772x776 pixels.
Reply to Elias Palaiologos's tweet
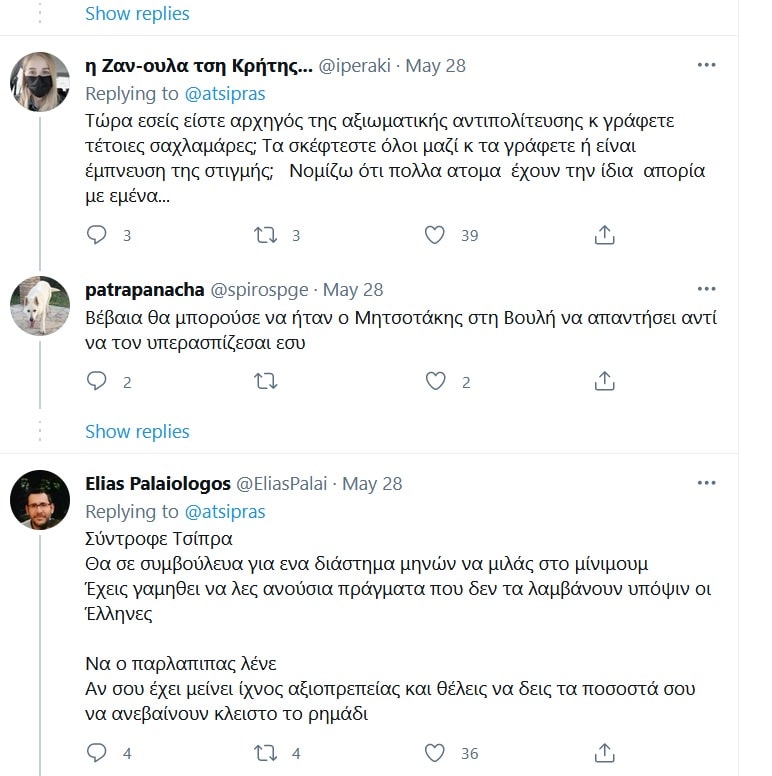point(96,753)
